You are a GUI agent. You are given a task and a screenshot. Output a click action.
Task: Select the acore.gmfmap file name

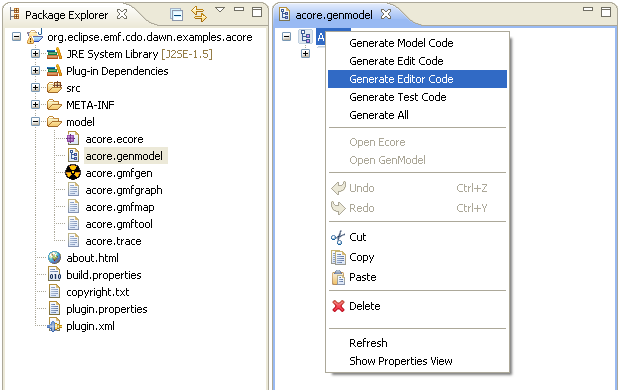120,207
